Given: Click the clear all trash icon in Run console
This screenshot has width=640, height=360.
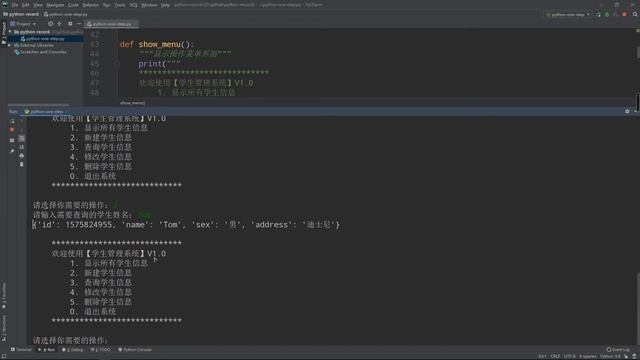Looking at the screenshot, I should click(x=22, y=164).
